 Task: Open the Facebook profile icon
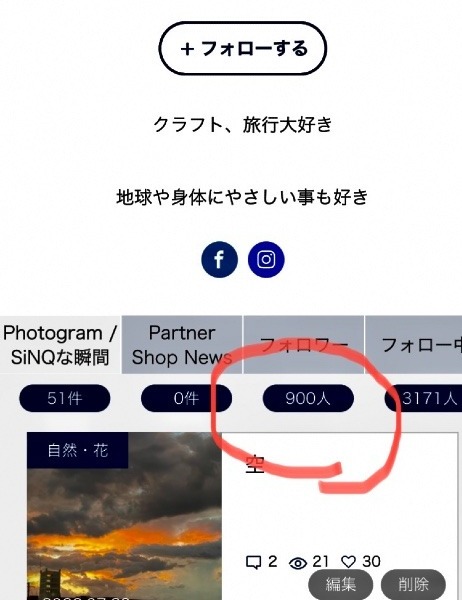tap(219, 259)
